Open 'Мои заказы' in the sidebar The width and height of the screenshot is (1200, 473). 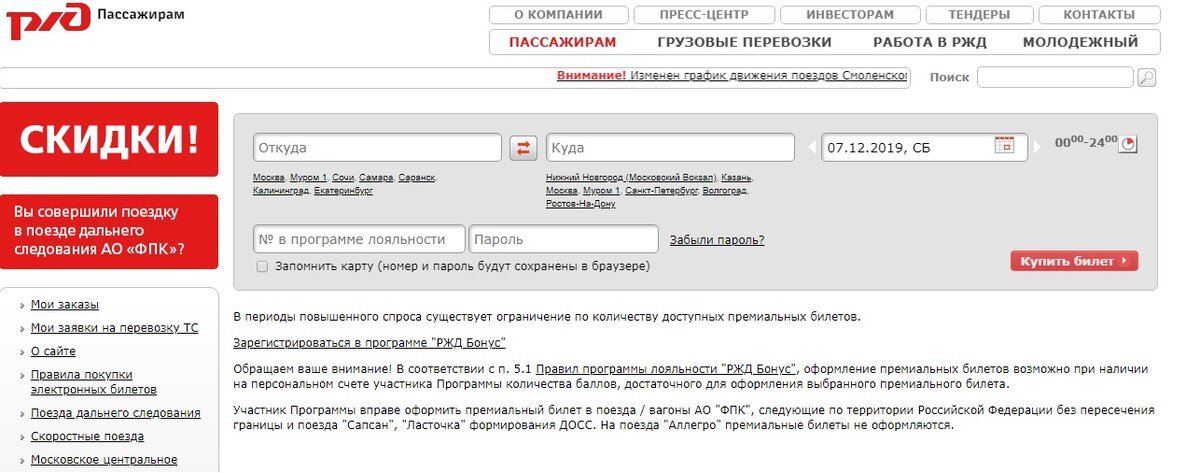click(65, 305)
